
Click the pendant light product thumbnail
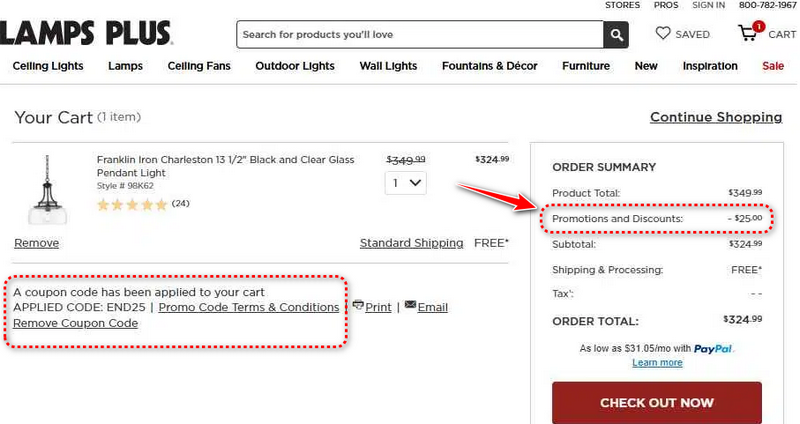click(46, 190)
